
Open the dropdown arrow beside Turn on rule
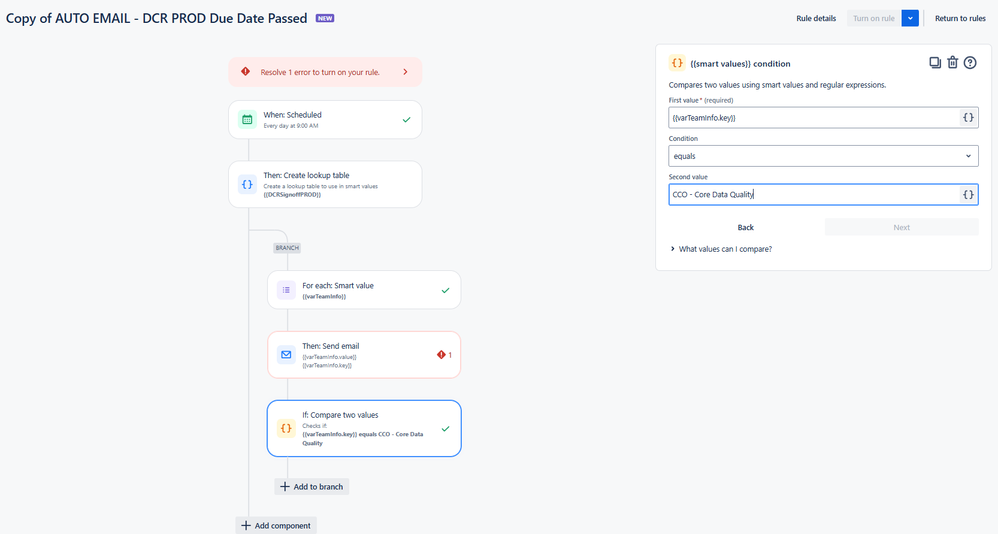pyautogui.click(x=910, y=18)
